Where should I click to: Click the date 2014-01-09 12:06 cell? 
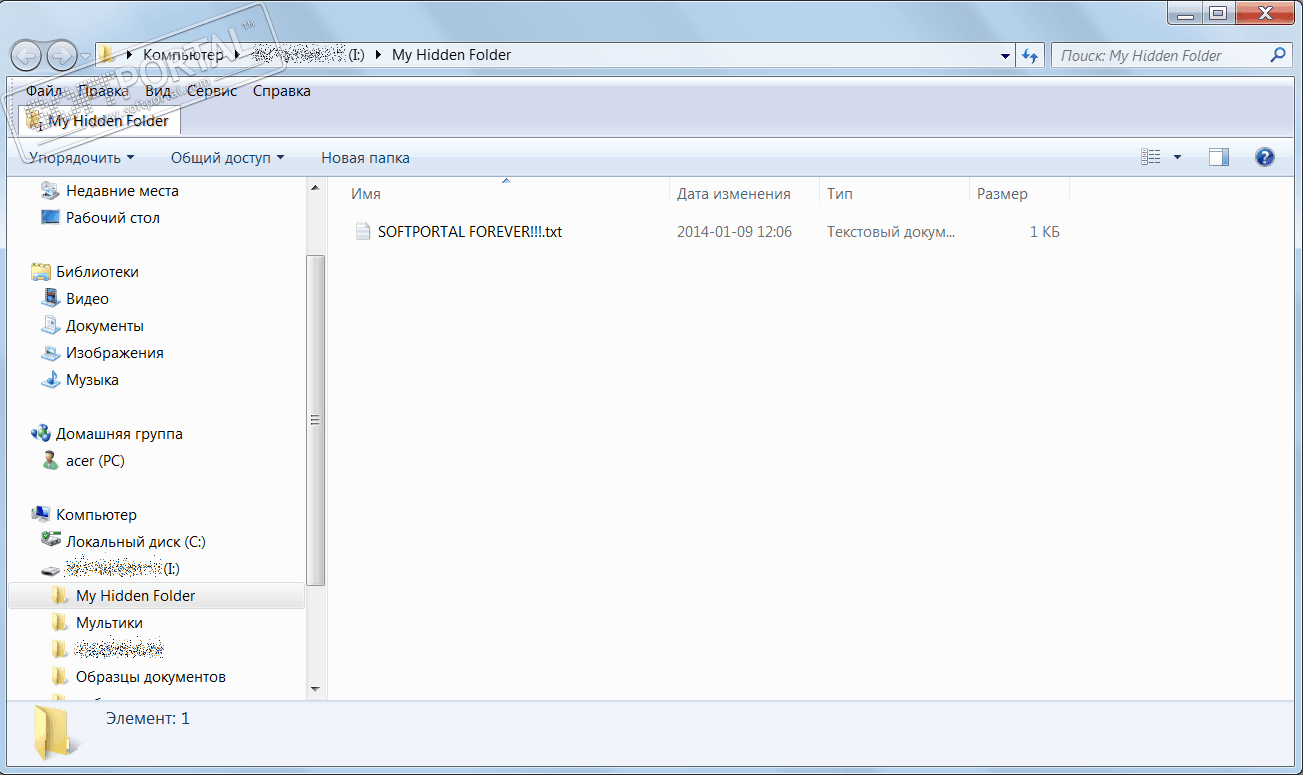(734, 232)
